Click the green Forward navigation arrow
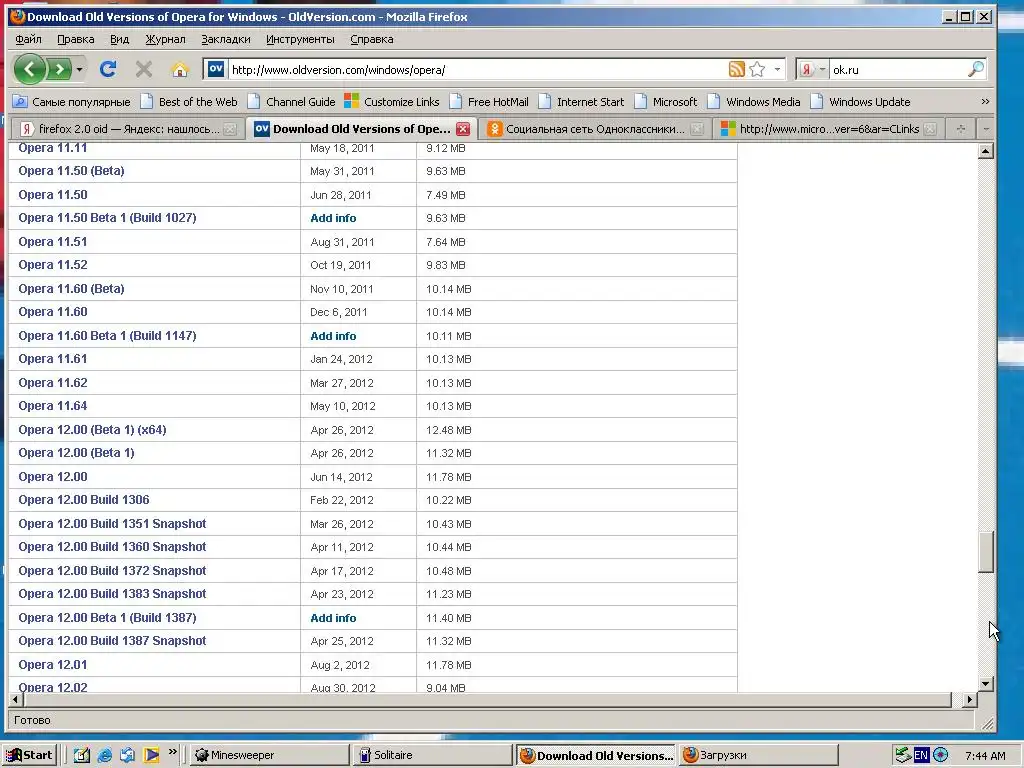This screenshot has width=1024, height=768. point(59,69)
